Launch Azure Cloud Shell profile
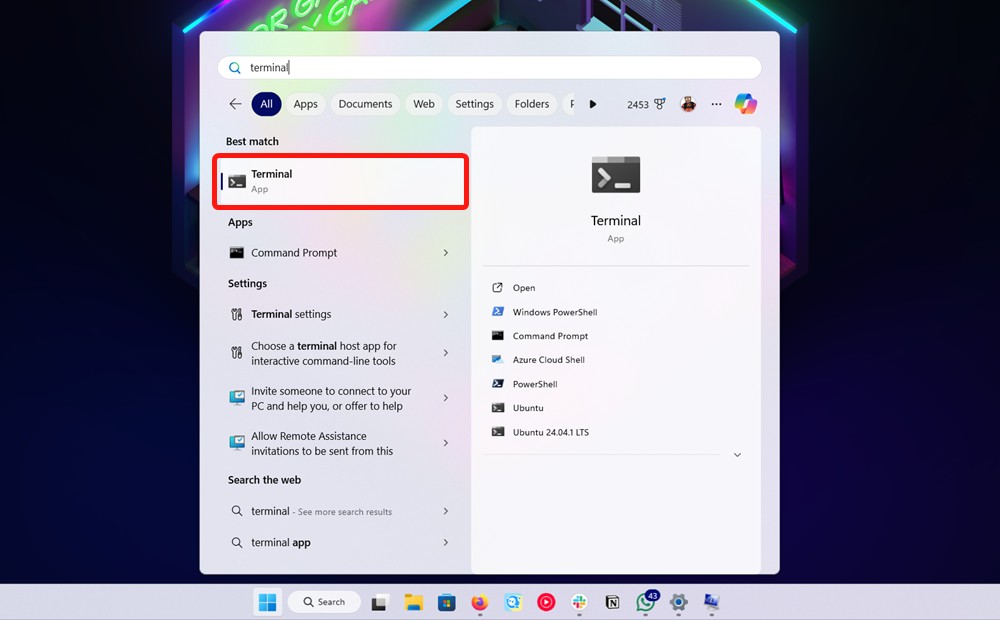The width and height of the screenshot is (1000, 620). (x=538, y=360)
